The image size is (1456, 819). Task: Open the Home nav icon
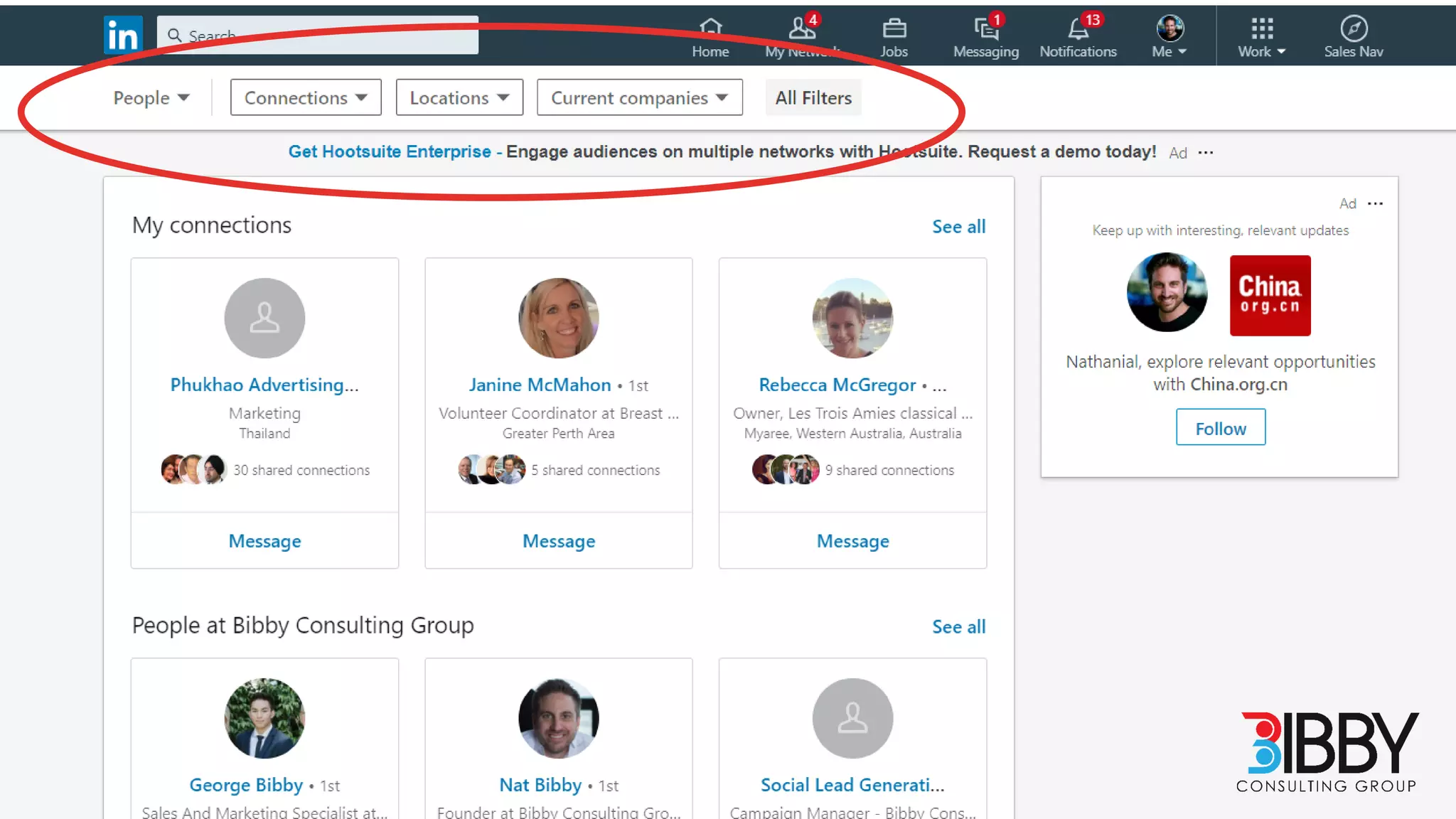pos(710,29)
